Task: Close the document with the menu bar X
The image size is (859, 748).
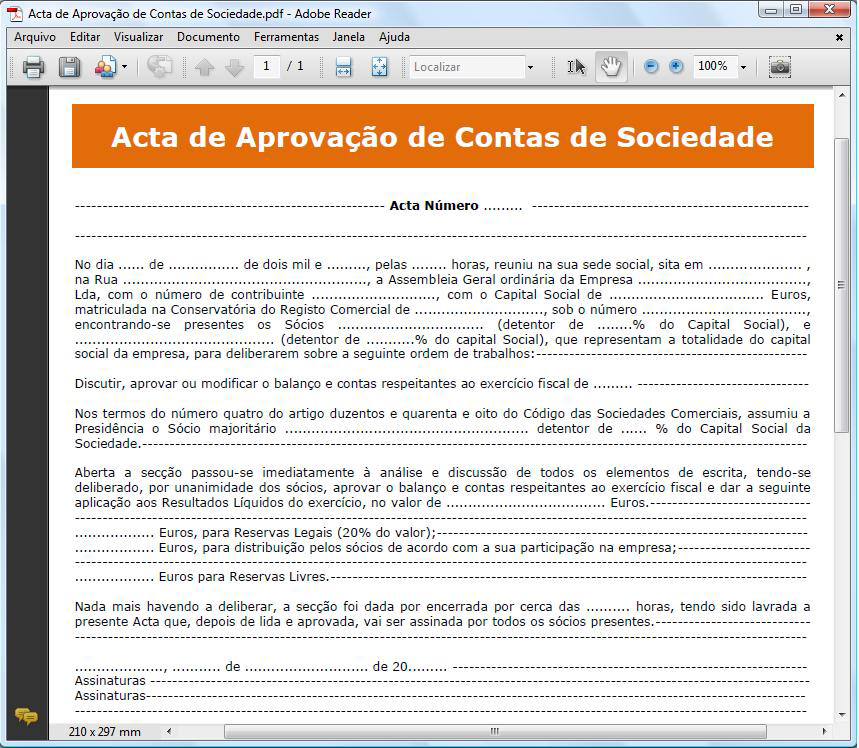Action: pyautogui.click(x=839, y=37)
